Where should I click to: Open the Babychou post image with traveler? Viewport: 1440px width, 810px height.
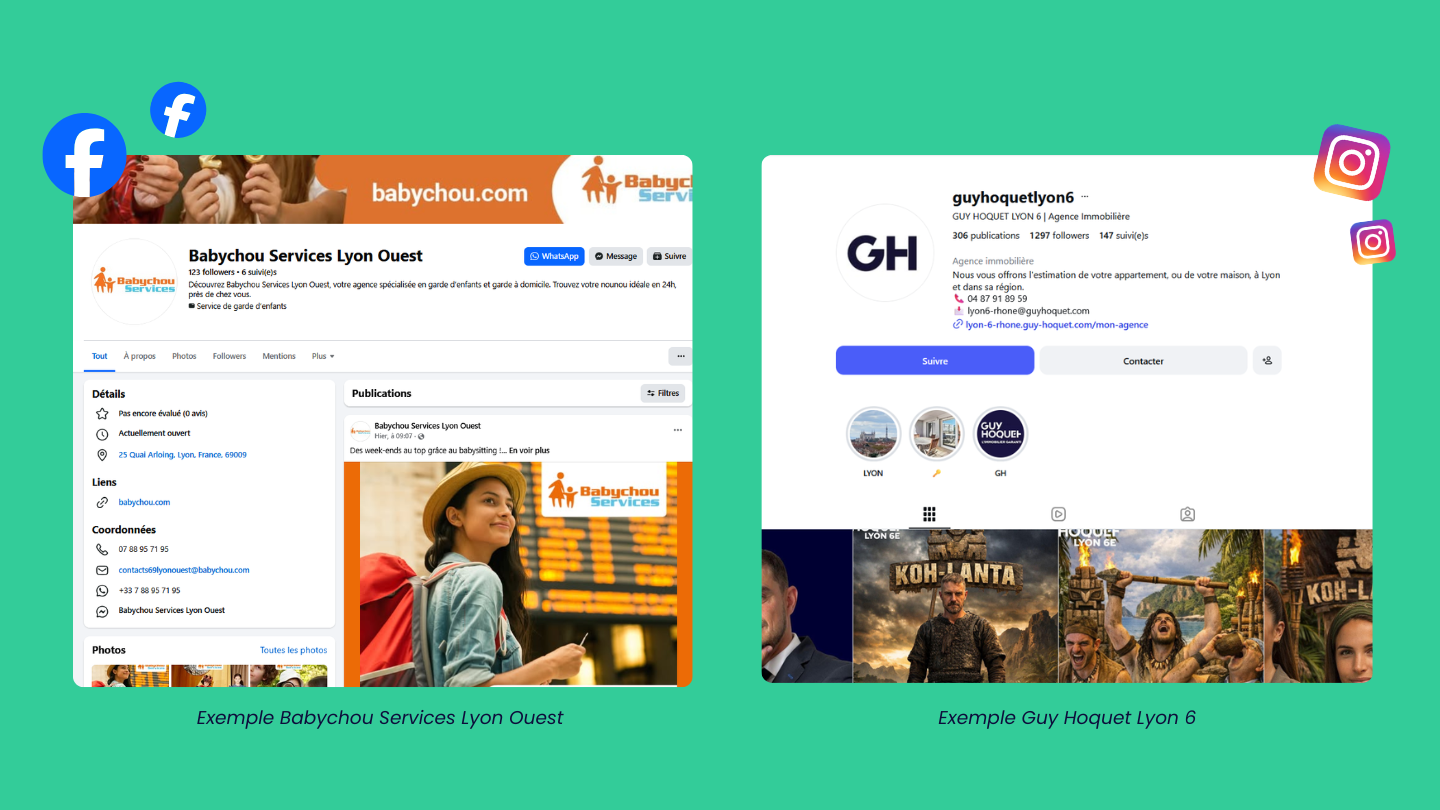pyautogui.click(x=518, y=574)
